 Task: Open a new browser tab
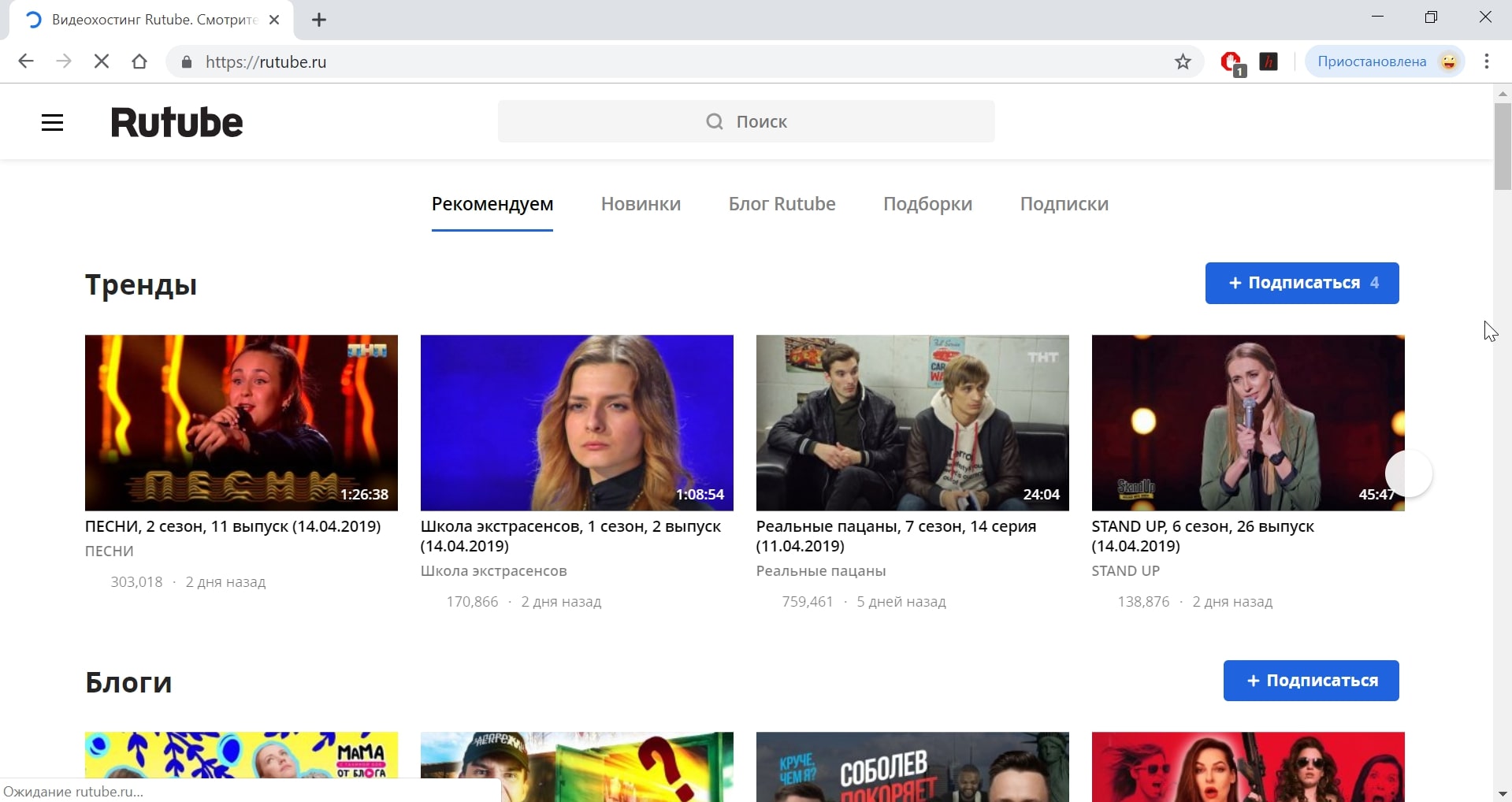coord(319,20)
